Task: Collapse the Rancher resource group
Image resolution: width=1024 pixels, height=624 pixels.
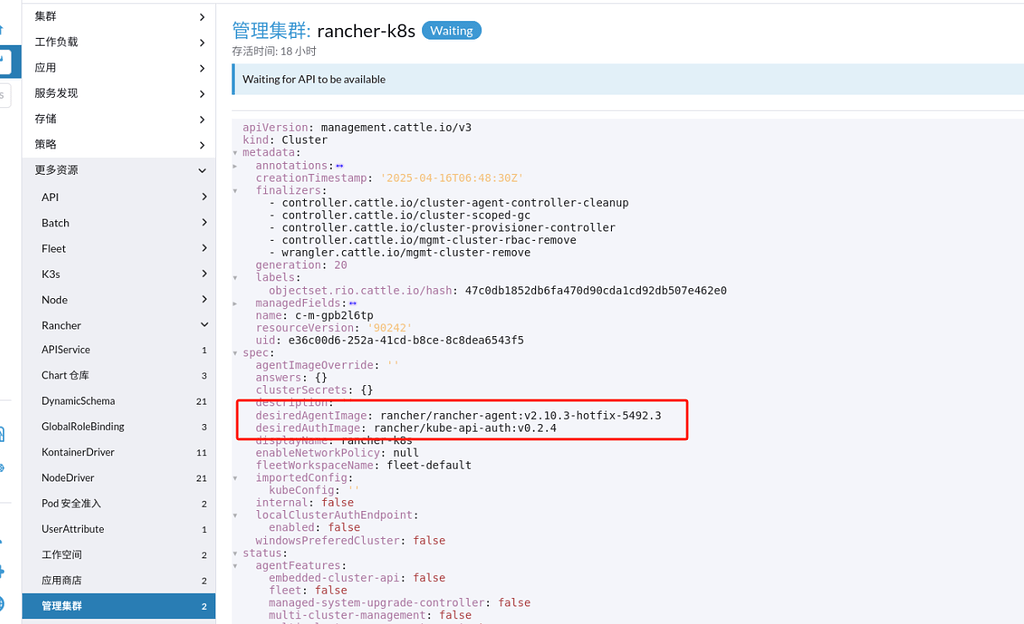Action: pos(118,325)
